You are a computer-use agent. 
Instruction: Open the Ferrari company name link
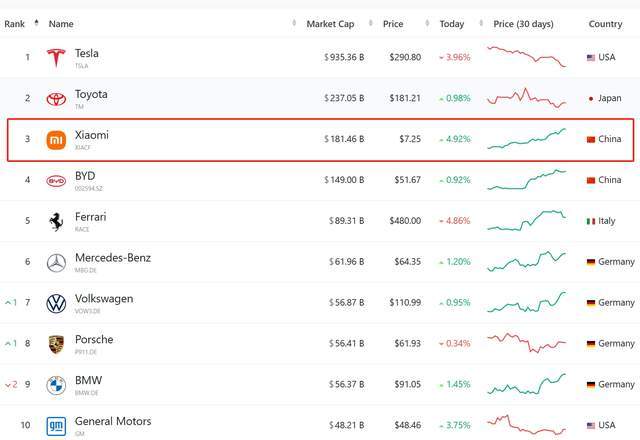click(90, 217)
